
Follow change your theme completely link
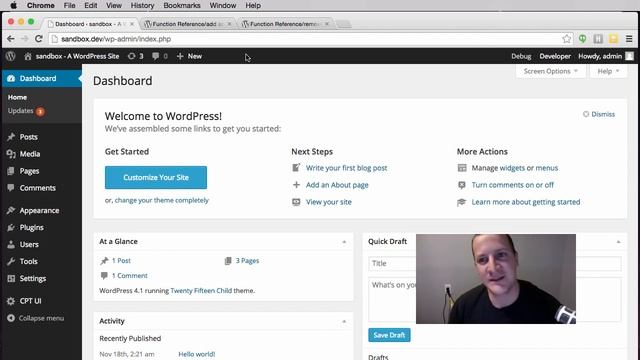tap(162, 200)
